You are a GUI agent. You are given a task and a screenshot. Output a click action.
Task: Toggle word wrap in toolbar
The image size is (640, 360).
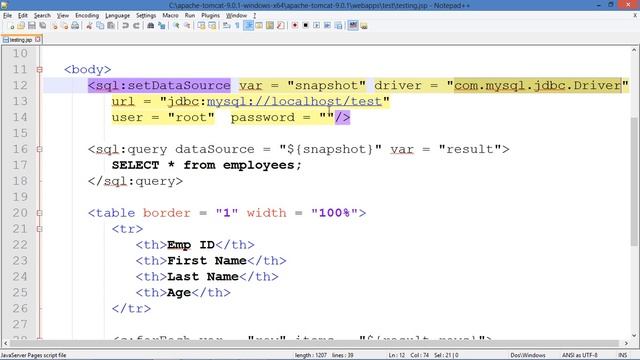[227, 26]
